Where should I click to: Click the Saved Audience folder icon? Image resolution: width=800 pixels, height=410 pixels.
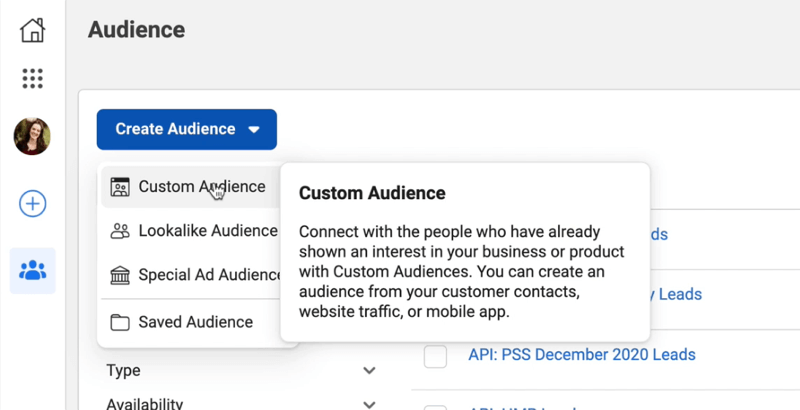(x=120, y=322)
